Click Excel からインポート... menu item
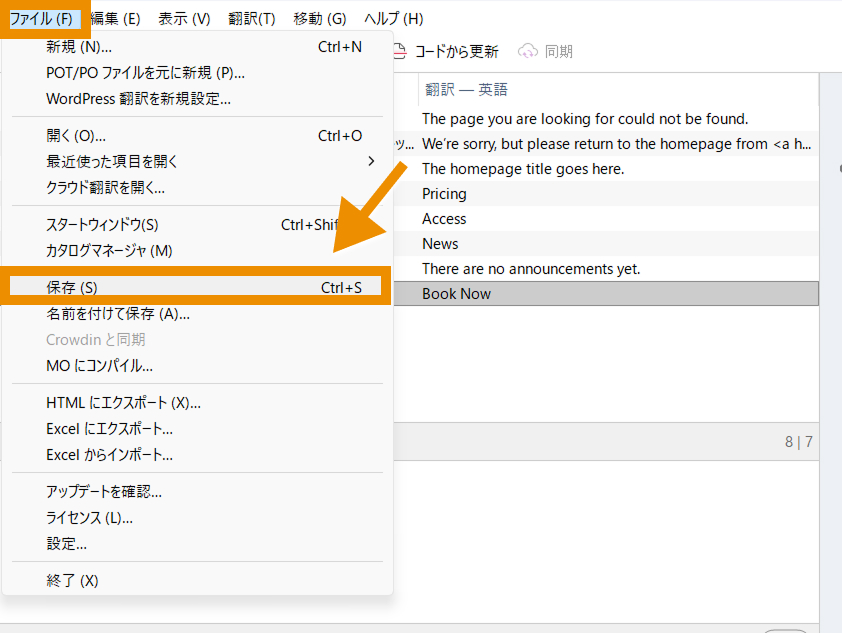 click(109, 455)
